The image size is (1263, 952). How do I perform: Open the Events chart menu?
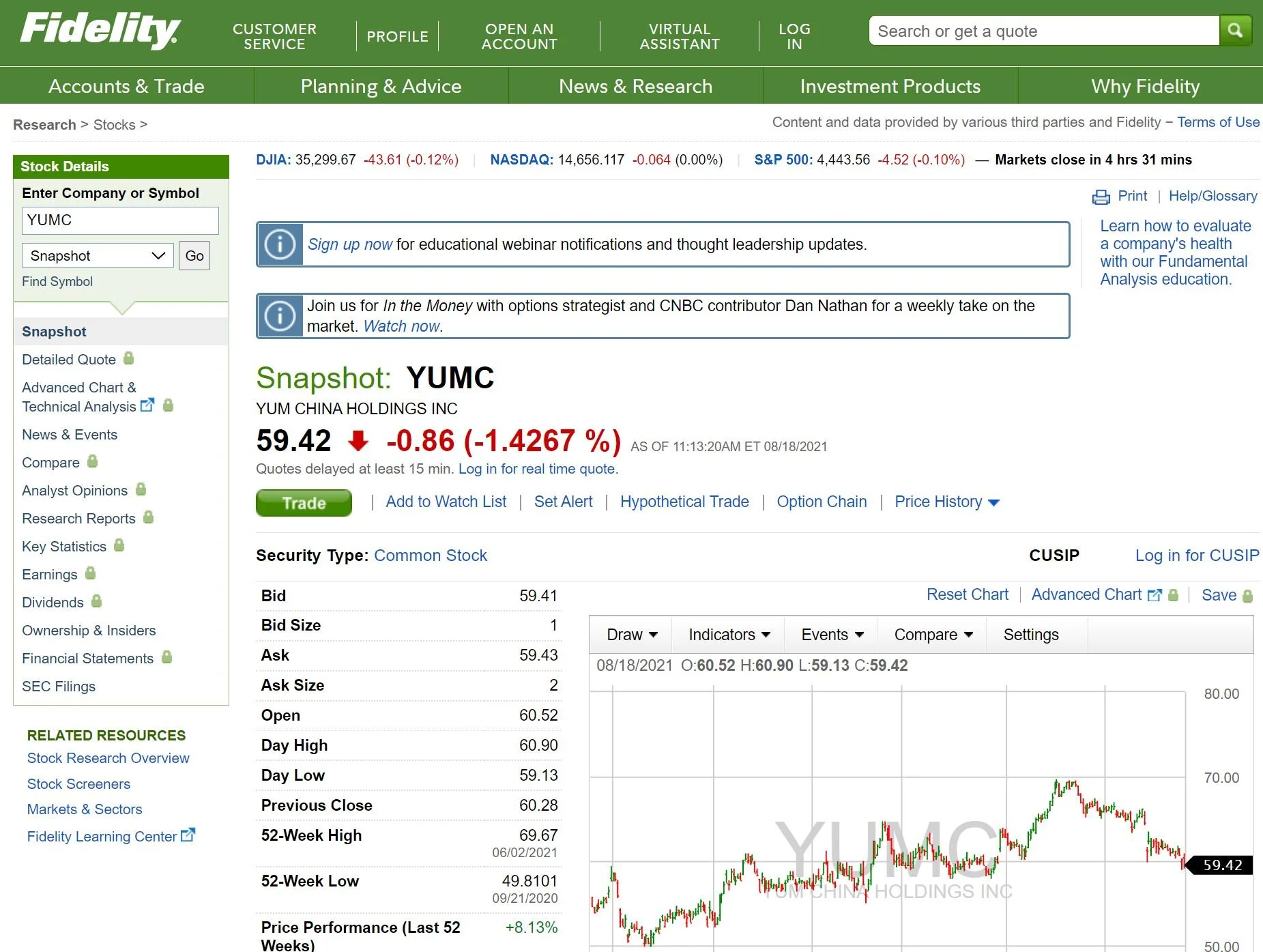pos(832,635)
